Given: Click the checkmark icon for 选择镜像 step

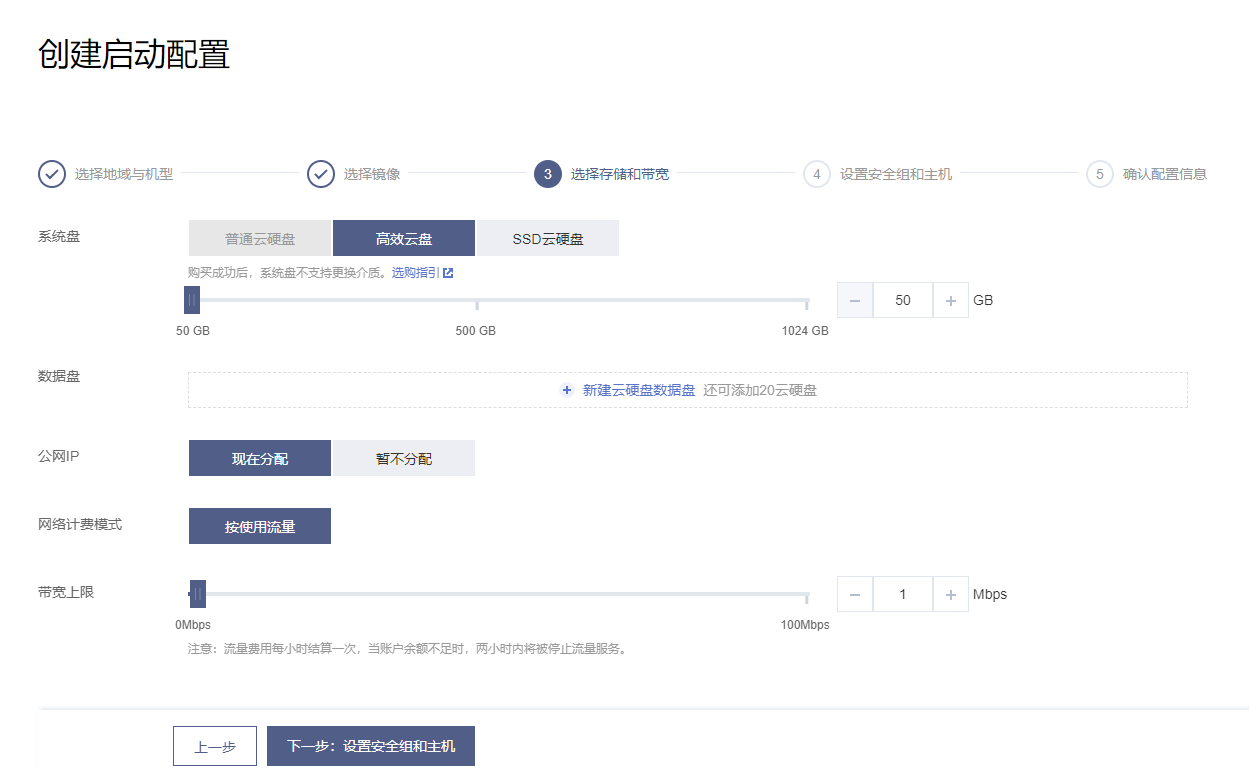Looking at the screenshot, I should 321,174.
